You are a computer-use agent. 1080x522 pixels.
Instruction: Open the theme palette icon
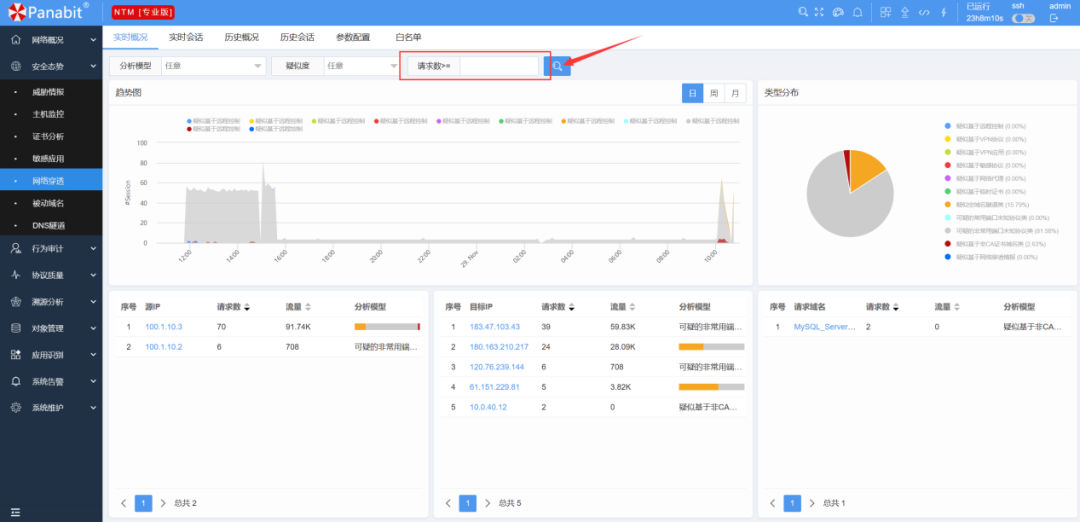(x=838, y=12)
